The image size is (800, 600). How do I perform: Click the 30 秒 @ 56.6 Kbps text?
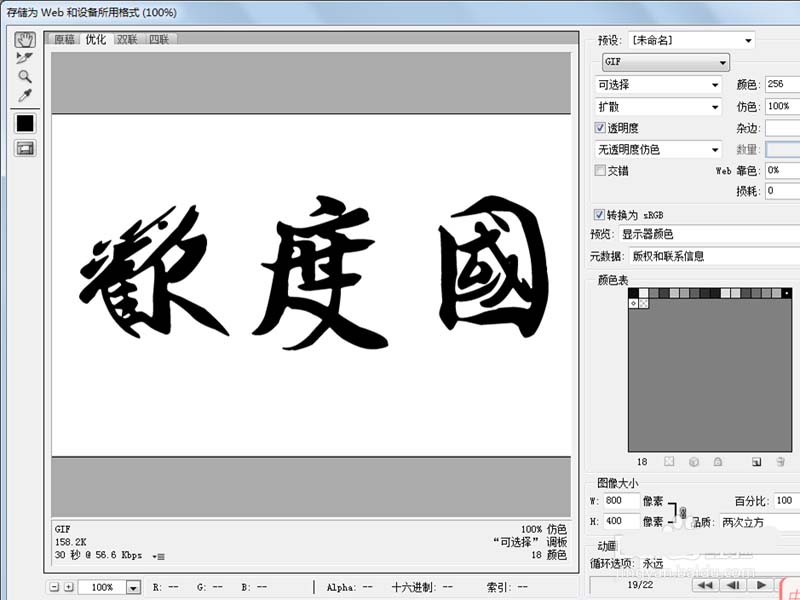pyautogui.click(x=98, y=555)
